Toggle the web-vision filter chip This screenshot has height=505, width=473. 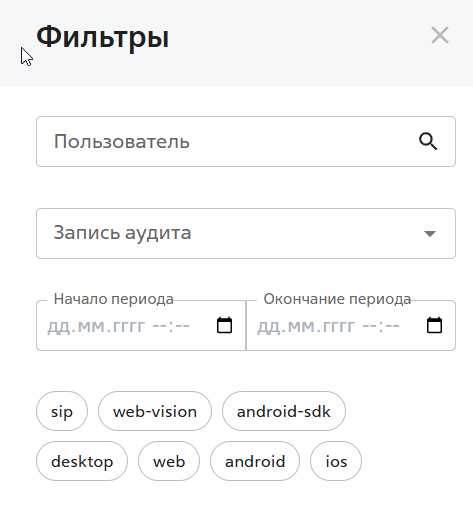155,411
